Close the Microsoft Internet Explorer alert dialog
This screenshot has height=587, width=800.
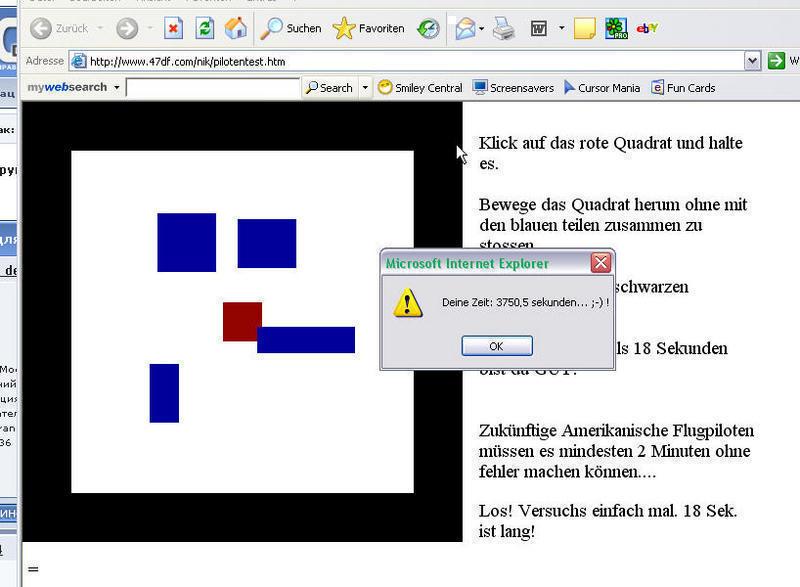(x=600, y=263)
